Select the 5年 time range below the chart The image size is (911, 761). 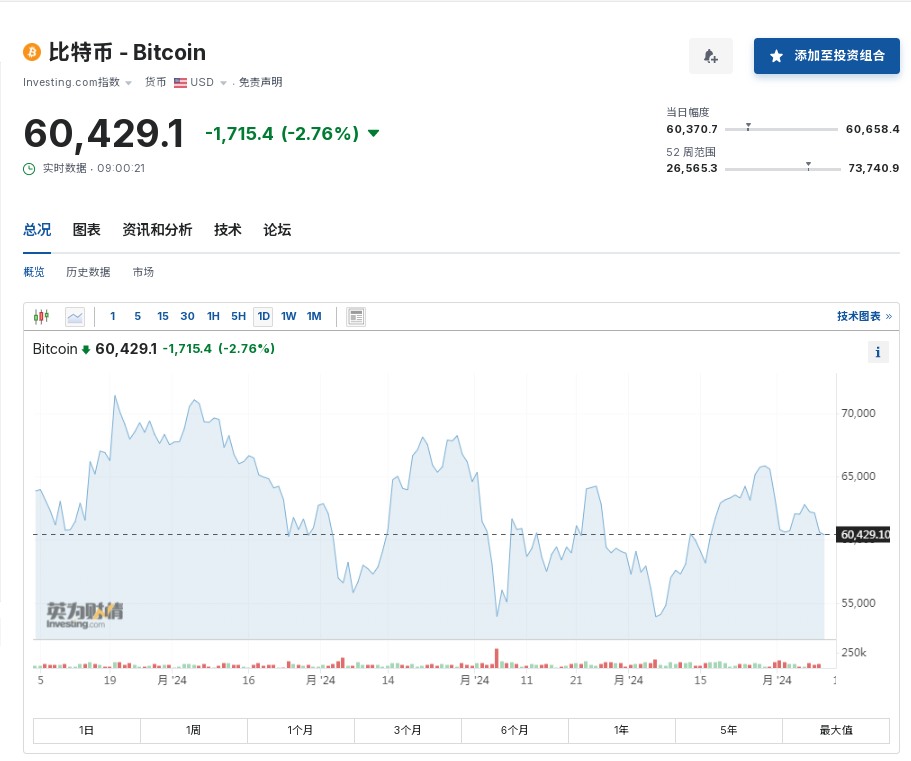click(728, 731)
